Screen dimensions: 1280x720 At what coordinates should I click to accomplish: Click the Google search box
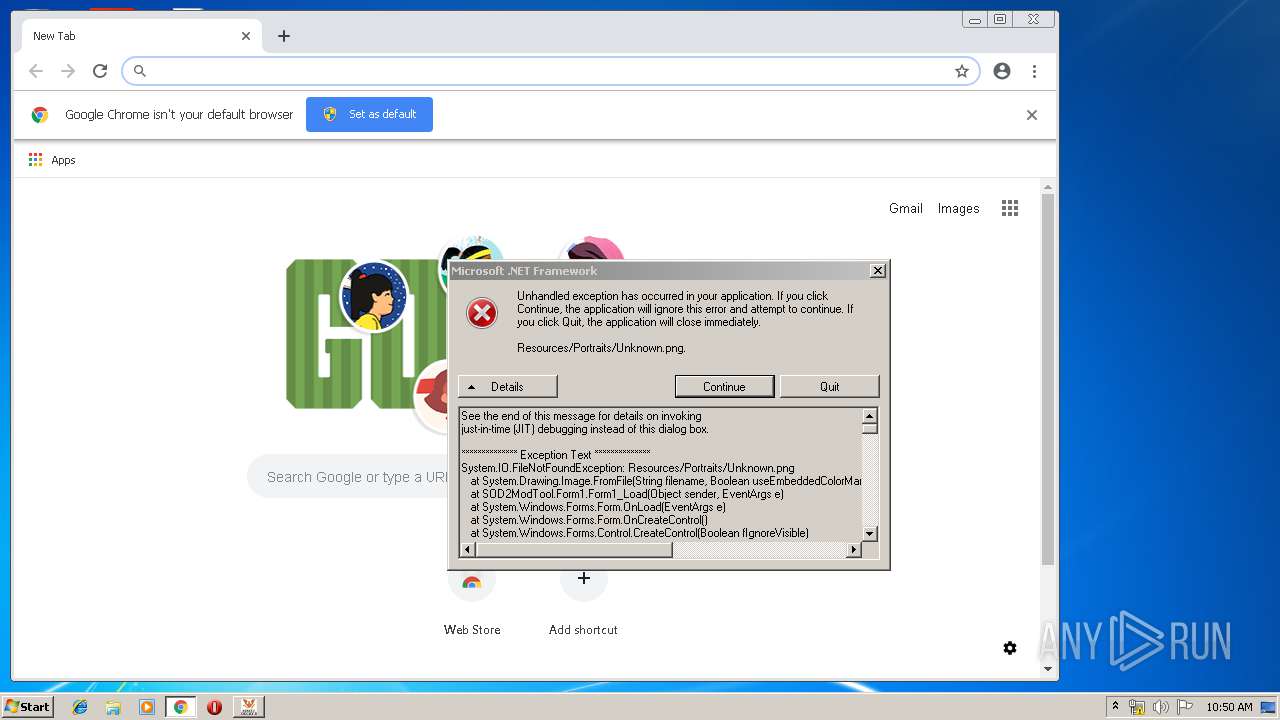348,477
